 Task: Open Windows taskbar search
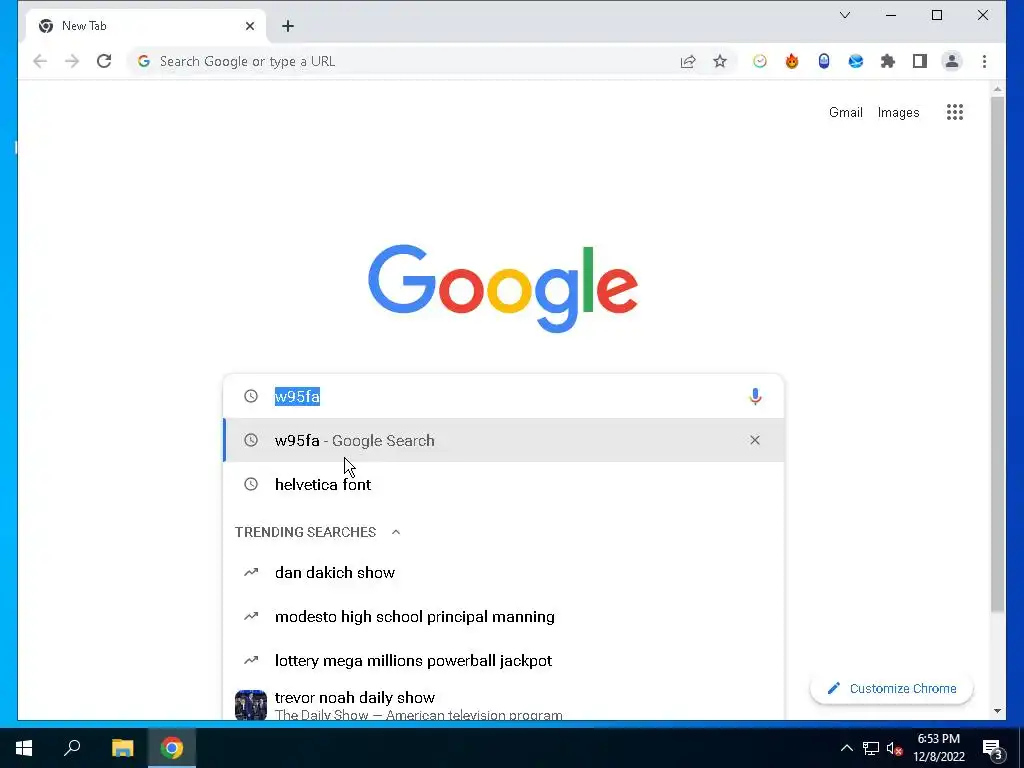tap(72, 748)
